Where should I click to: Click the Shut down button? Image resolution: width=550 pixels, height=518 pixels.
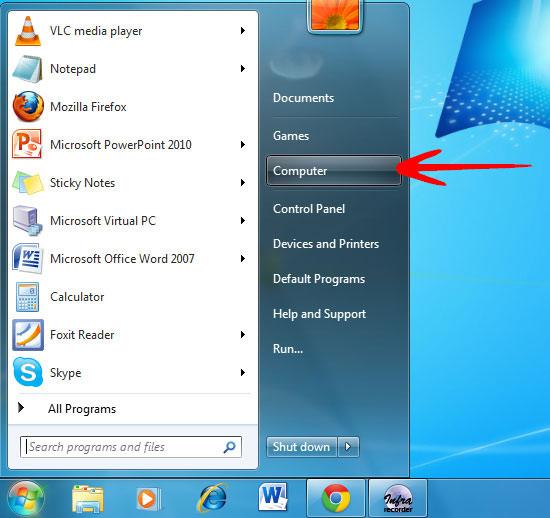point(302,446)
